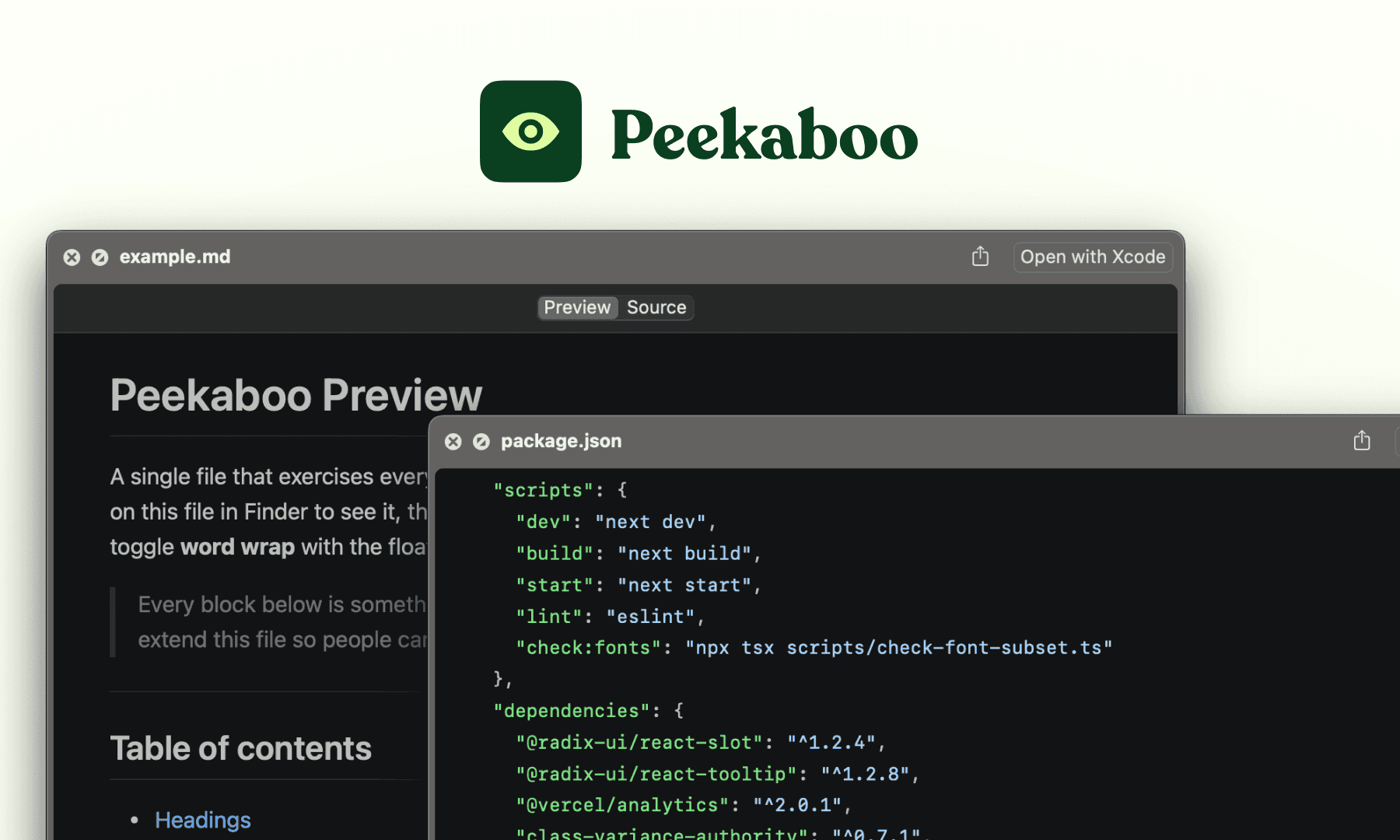Switch to the Source tab
This screenshot has width=1400, height=840.
656,307
